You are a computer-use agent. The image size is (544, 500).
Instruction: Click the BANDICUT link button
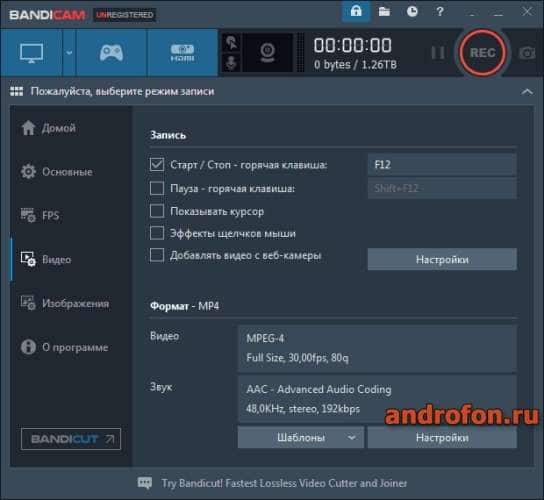pos(71,439)
